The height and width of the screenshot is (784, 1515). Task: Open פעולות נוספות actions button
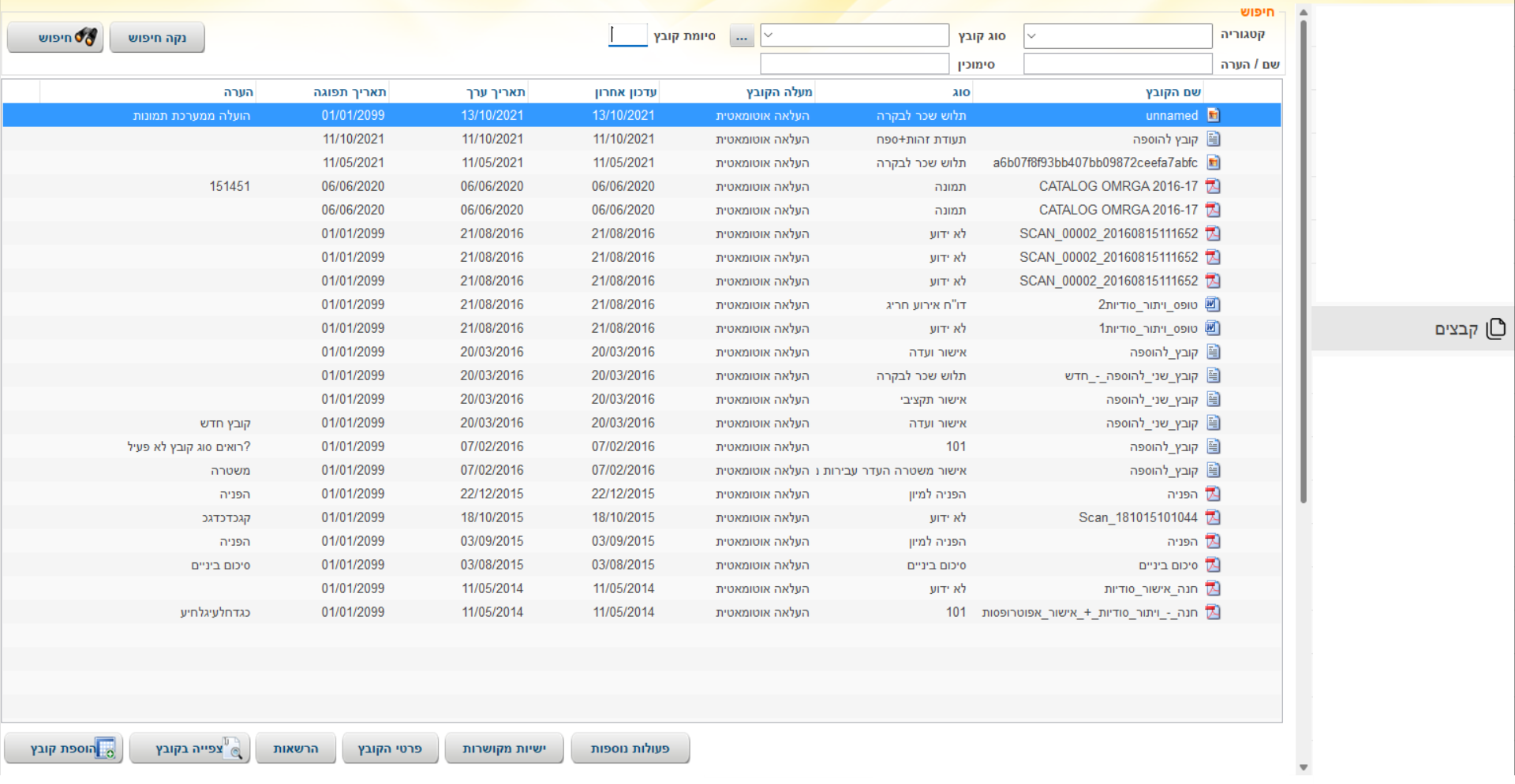[x=630, y=748]
